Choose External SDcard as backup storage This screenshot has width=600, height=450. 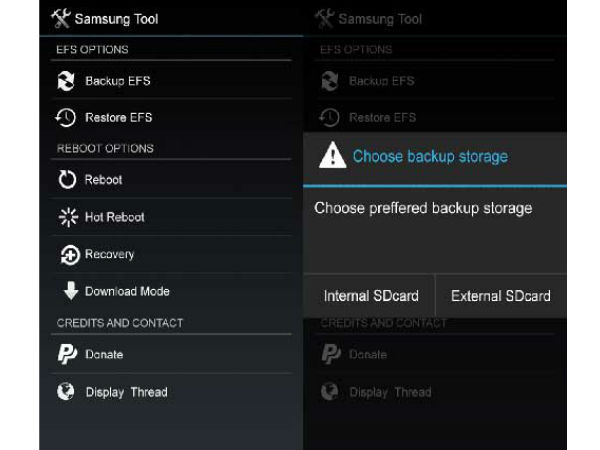[x=500, y=296]
